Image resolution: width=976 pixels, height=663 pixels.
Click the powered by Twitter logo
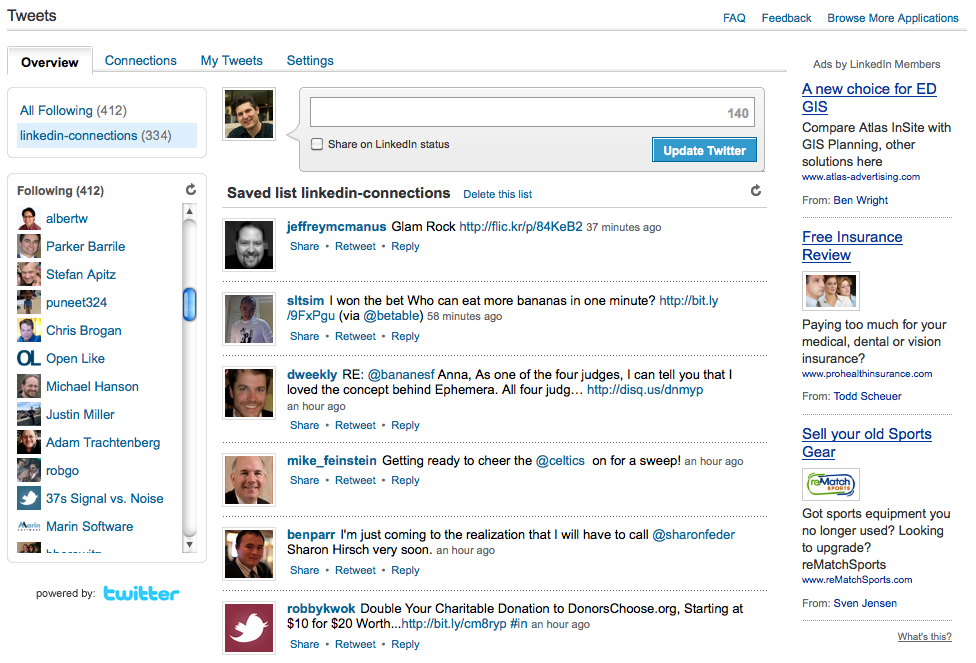[141, 594]
